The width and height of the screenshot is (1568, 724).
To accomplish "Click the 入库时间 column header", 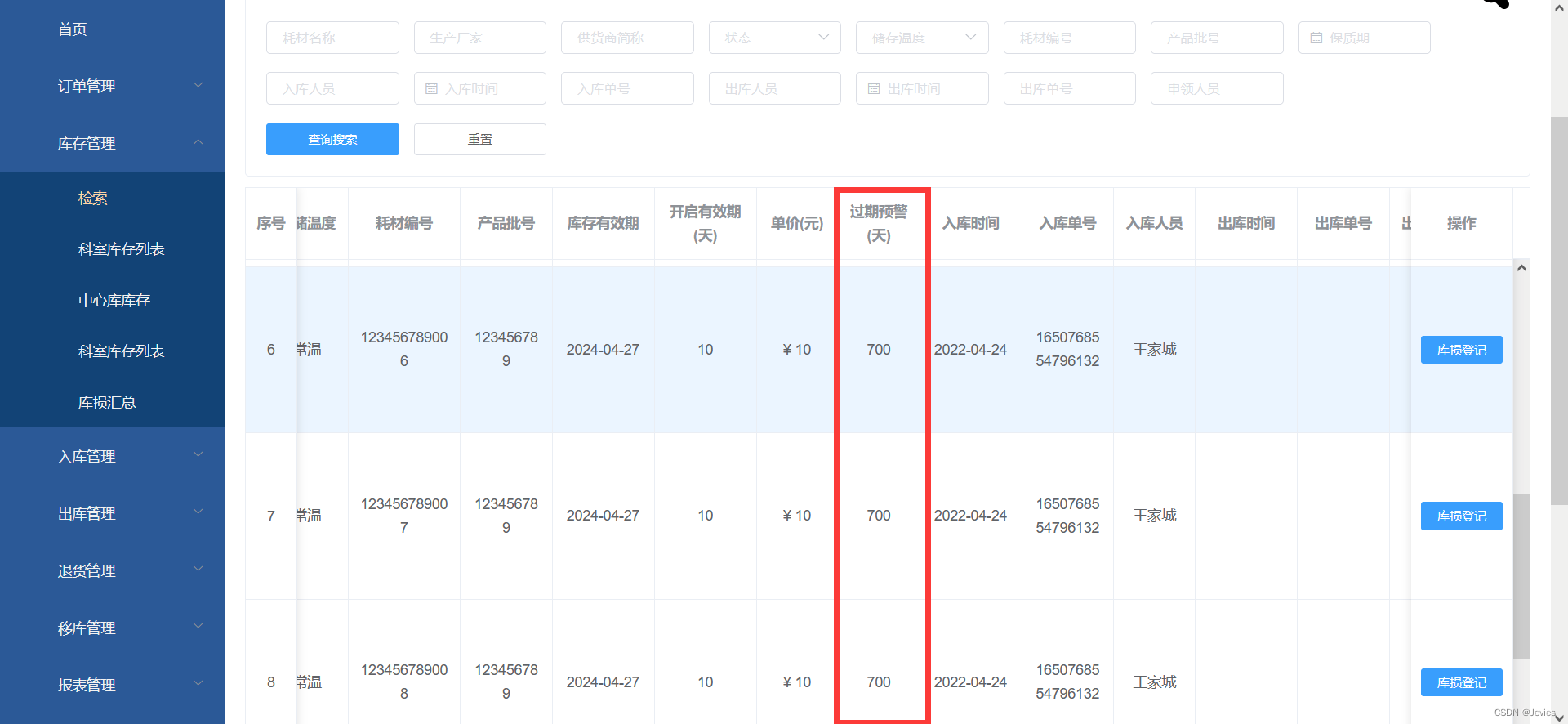I will coord(971,223).
